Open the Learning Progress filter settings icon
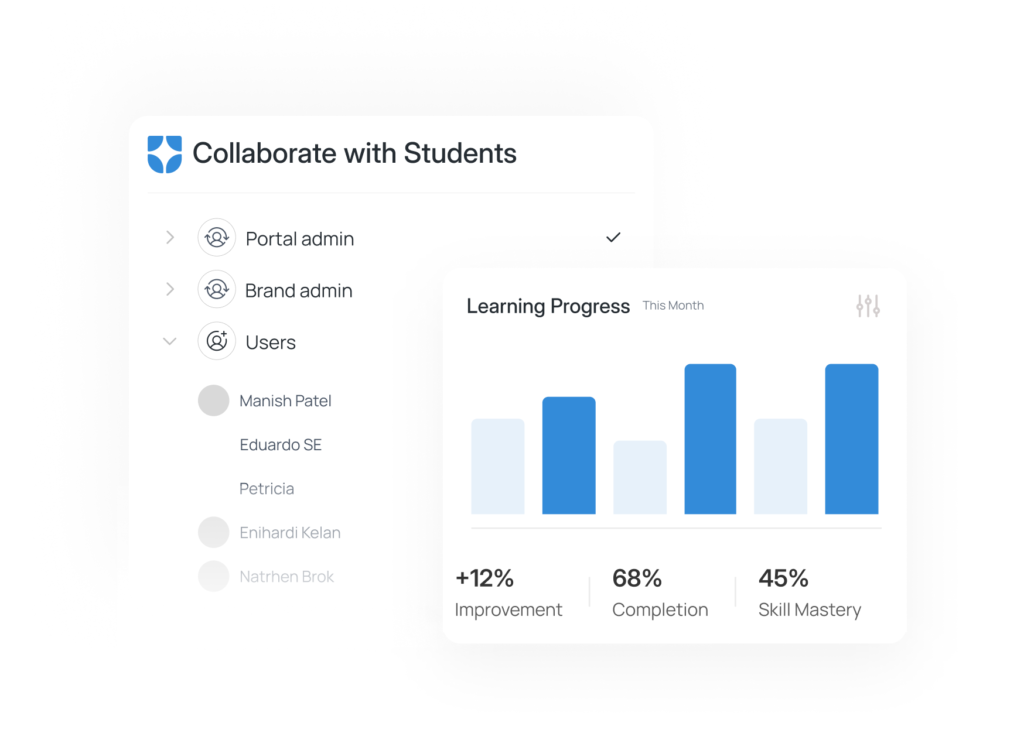 coord(868,306)
